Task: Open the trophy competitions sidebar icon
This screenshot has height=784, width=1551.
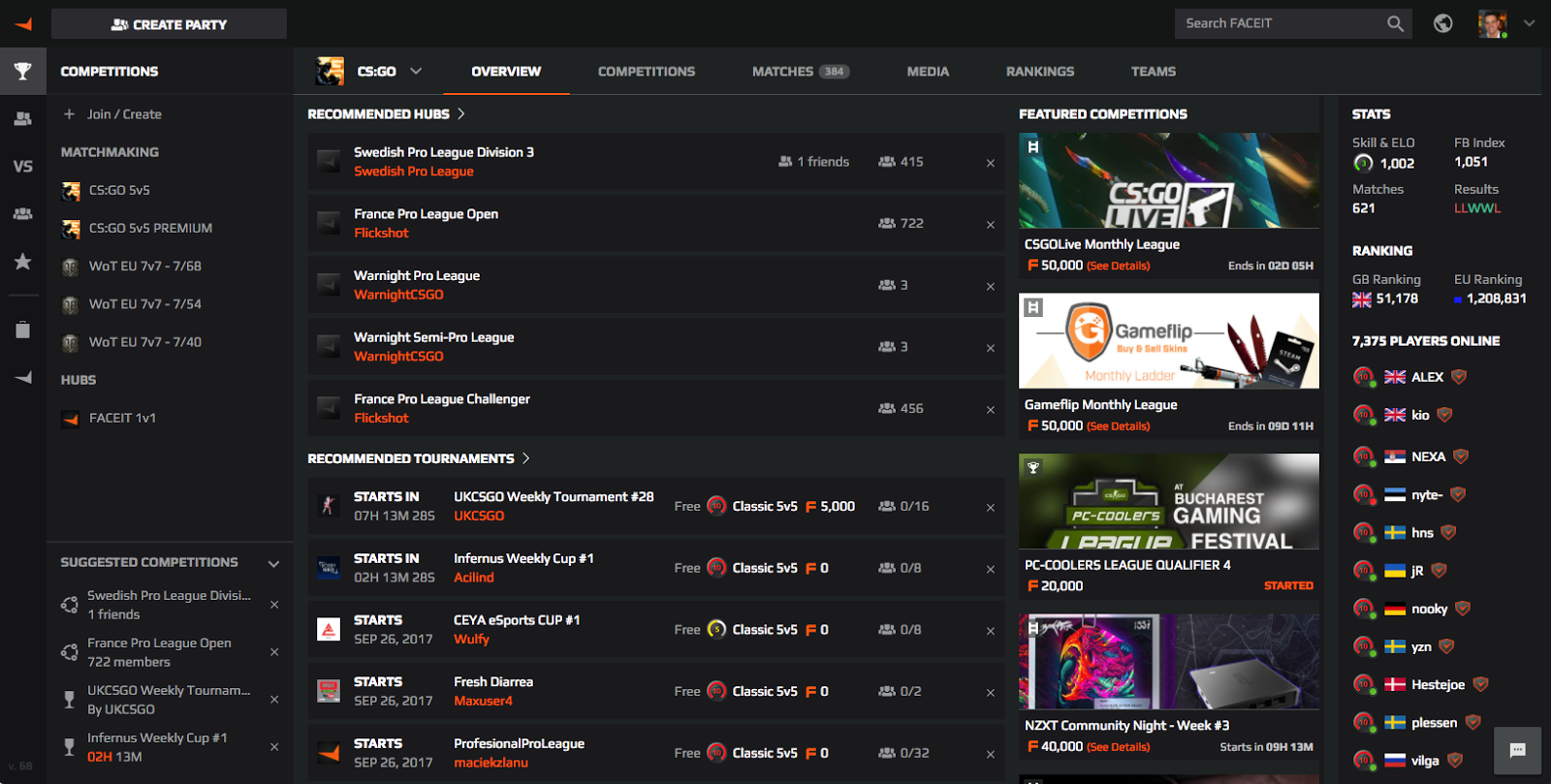Action: (x=23, y=71)
